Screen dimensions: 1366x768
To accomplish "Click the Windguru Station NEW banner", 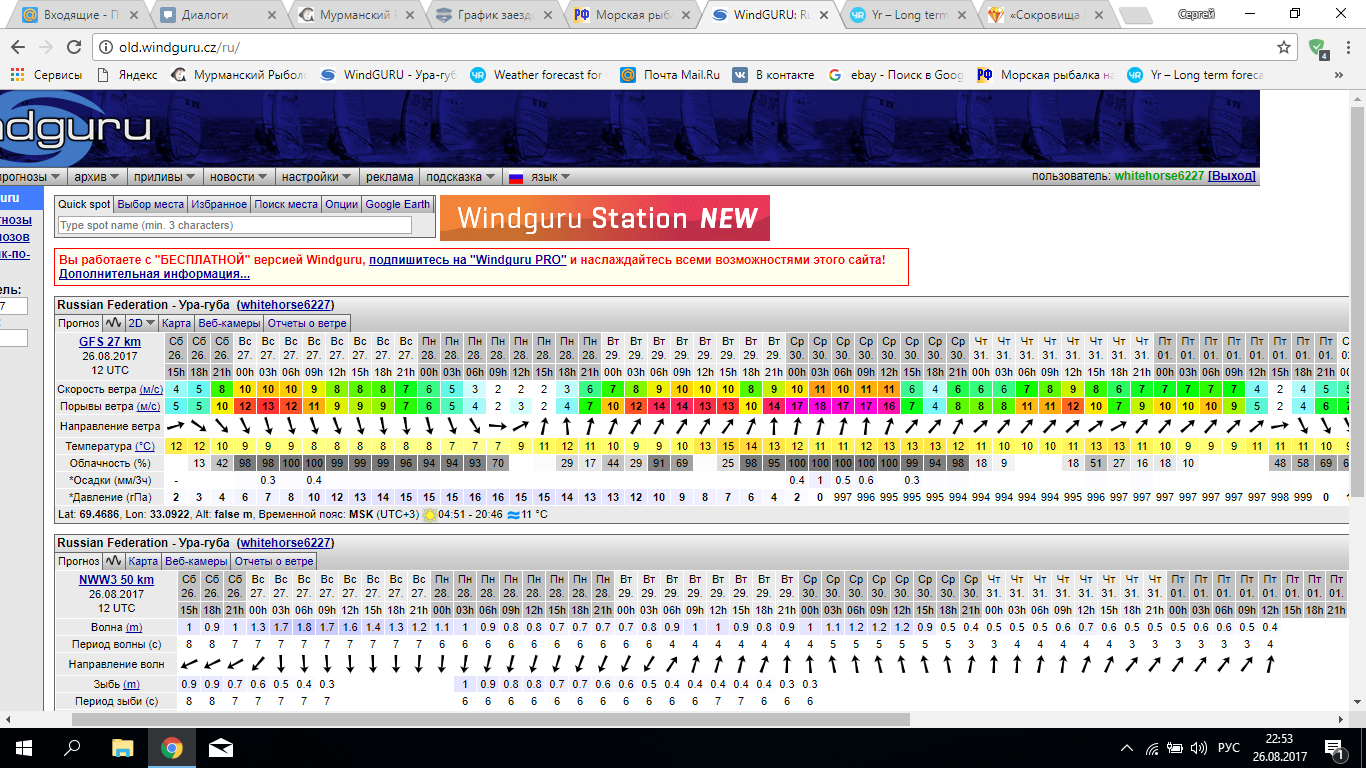I will pyautogui.click(x=604, y=218).
